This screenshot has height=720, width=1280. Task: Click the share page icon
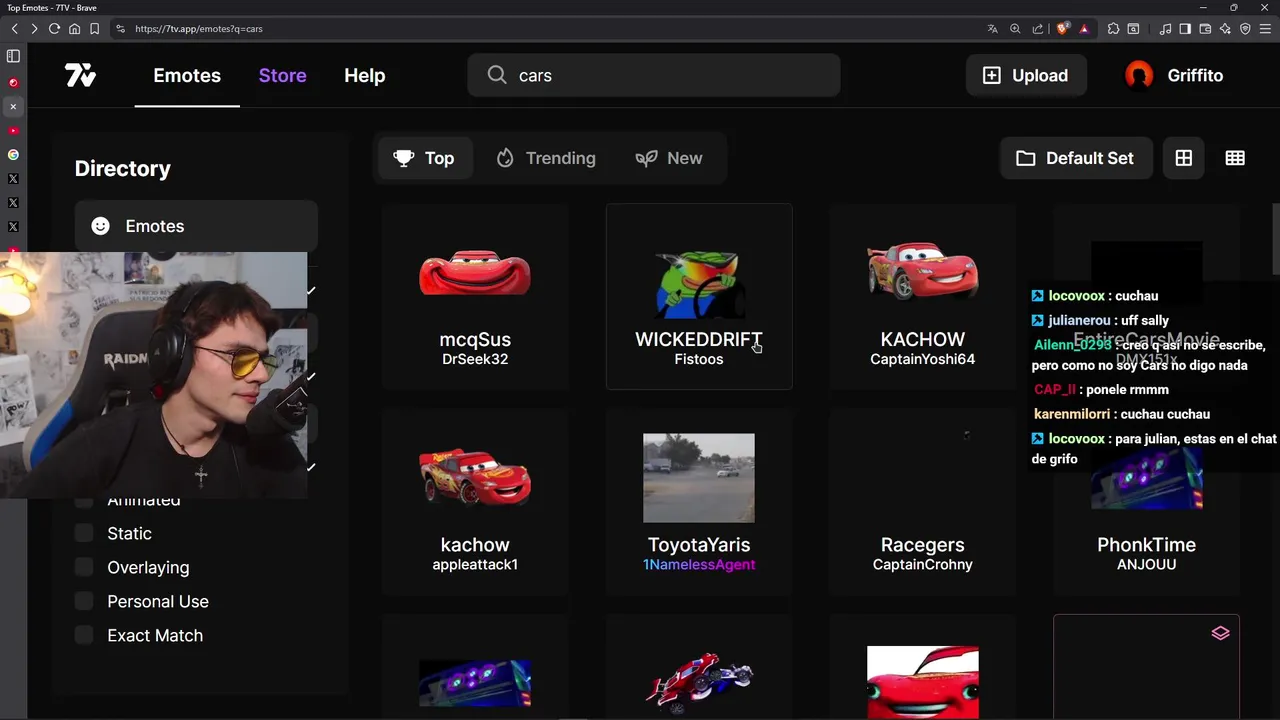(1038, 29)
